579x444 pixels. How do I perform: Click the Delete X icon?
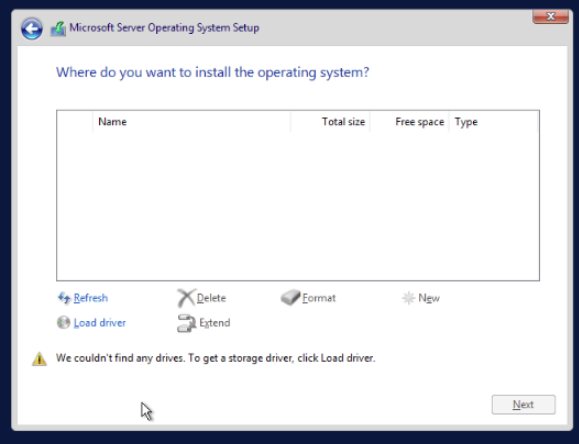[x=186, y=298]
